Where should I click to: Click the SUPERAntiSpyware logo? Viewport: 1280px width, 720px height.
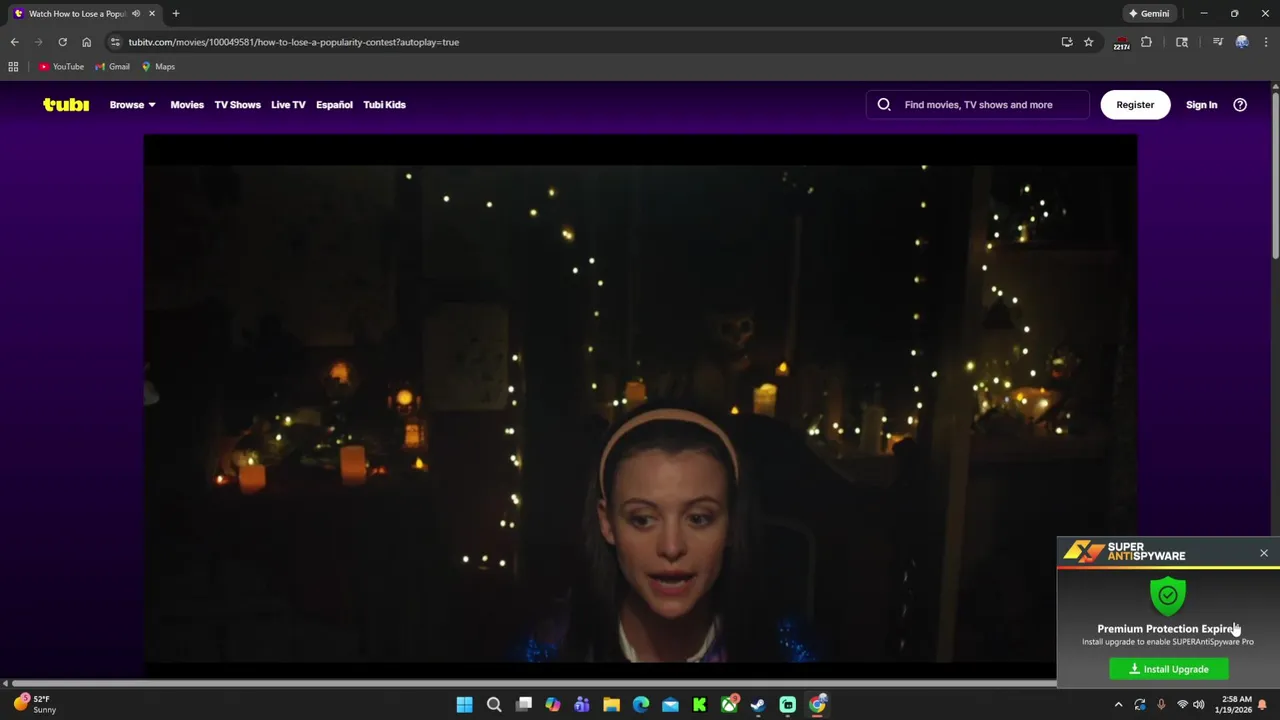[x=1124, y=552]
